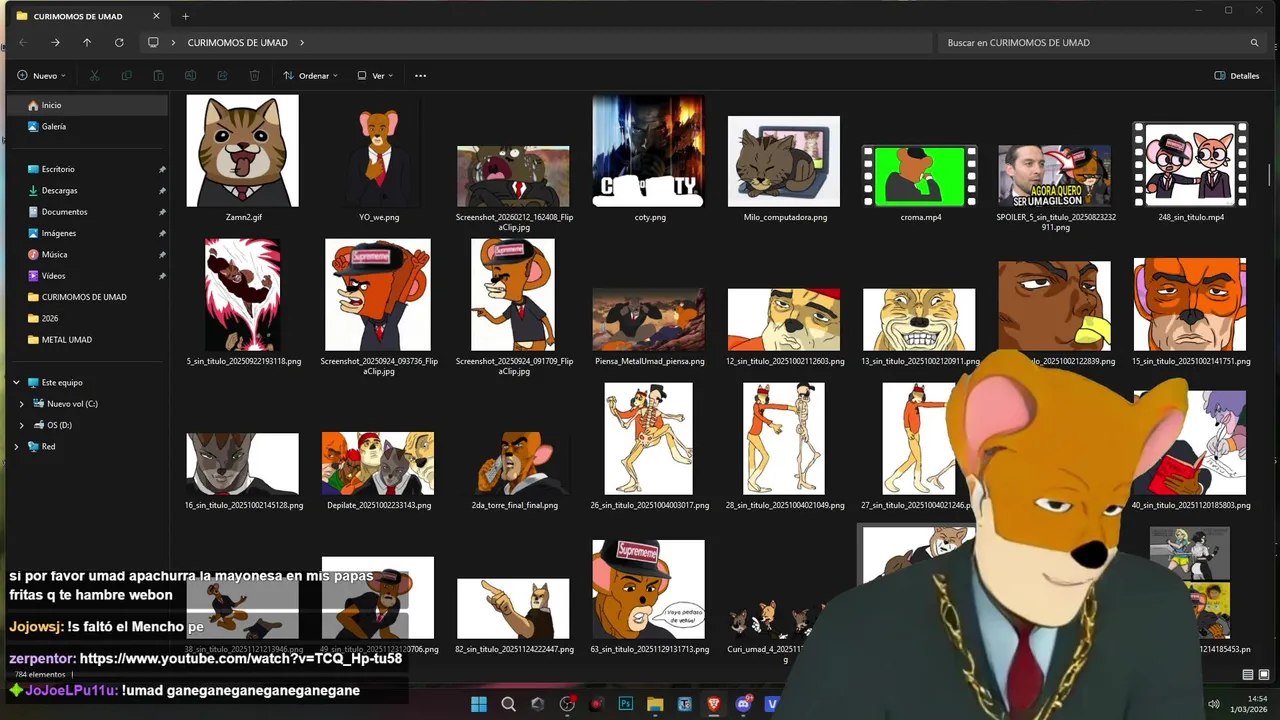1280x720 pixels.
Task: Select Depilate_20251002233143.png thumbnail
Action: pos(378,463)
